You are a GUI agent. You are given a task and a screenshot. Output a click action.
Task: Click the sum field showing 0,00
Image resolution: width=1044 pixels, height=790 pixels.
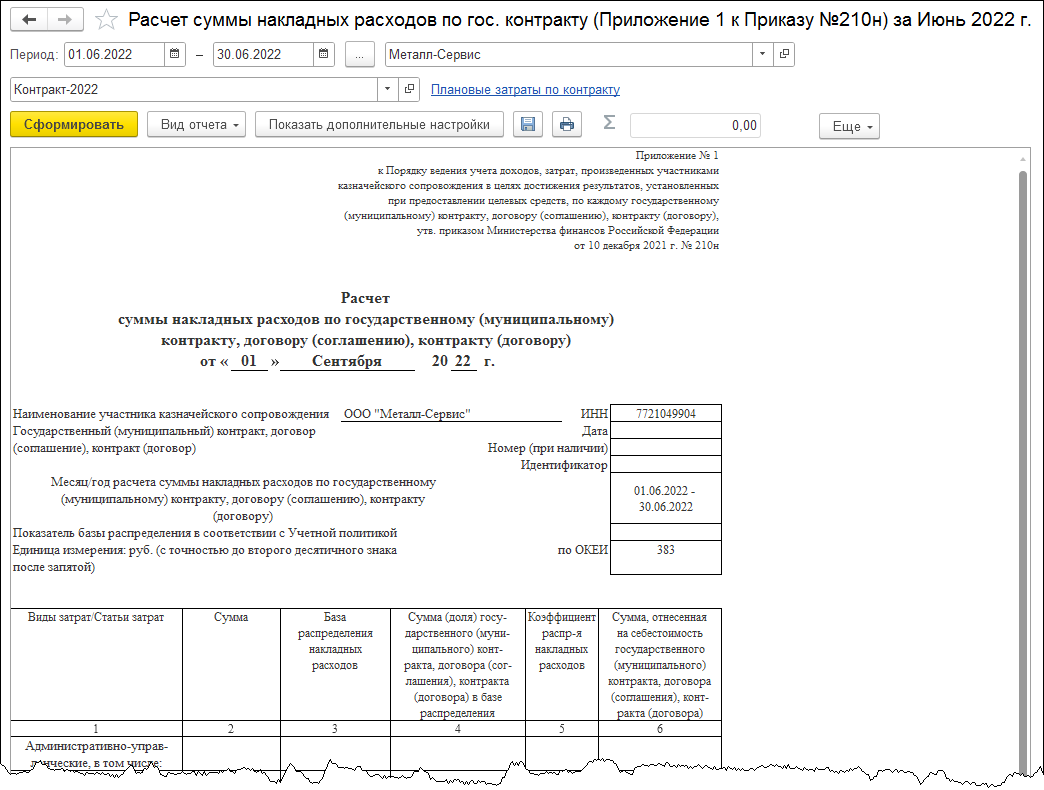coord(695,125)
